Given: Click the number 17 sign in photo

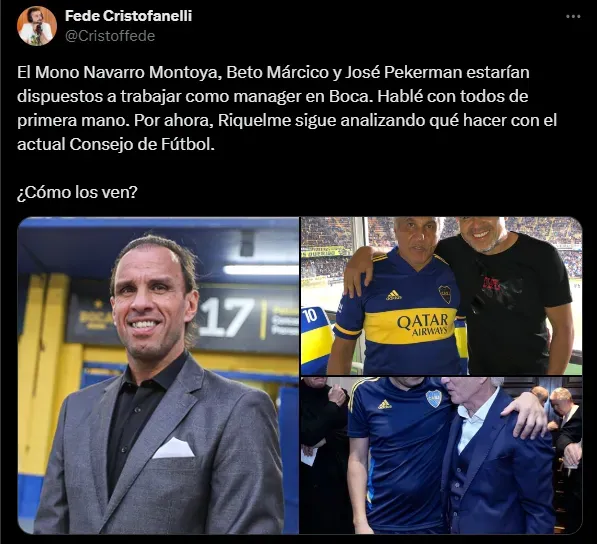Looking at the screenshot, I should point(226,318).
